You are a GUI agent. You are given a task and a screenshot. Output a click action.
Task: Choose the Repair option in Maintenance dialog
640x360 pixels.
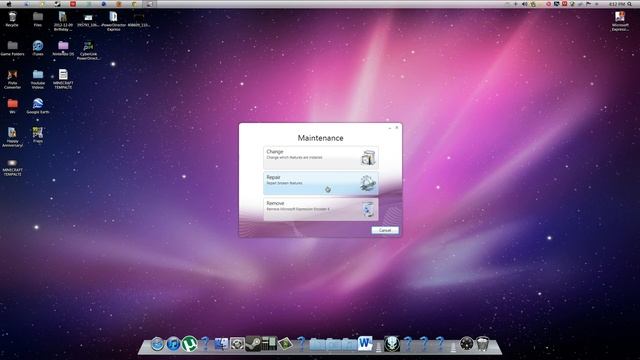pos(321,183)
